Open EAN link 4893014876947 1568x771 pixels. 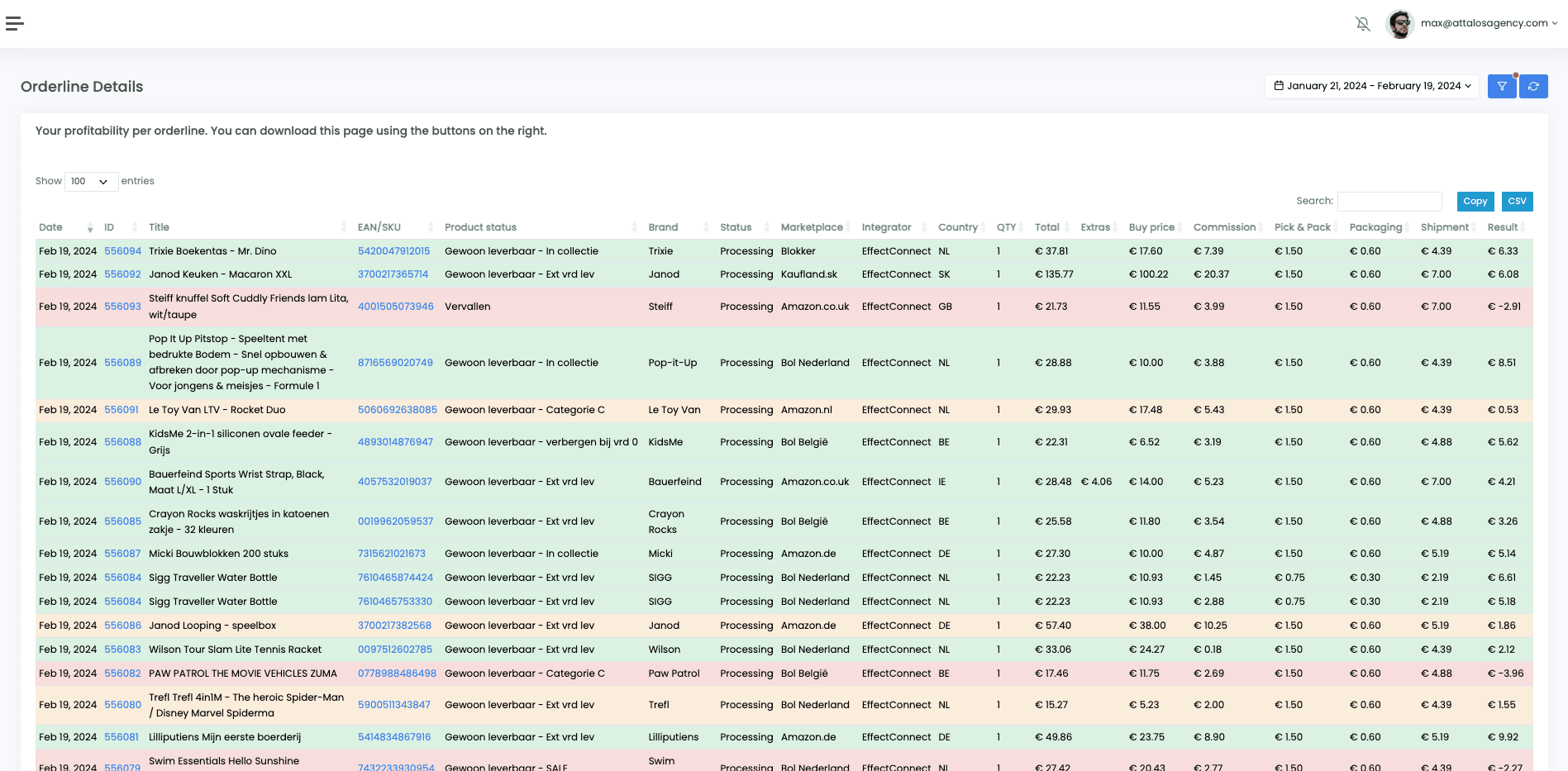pyautogui.click(x=395, y=442)
